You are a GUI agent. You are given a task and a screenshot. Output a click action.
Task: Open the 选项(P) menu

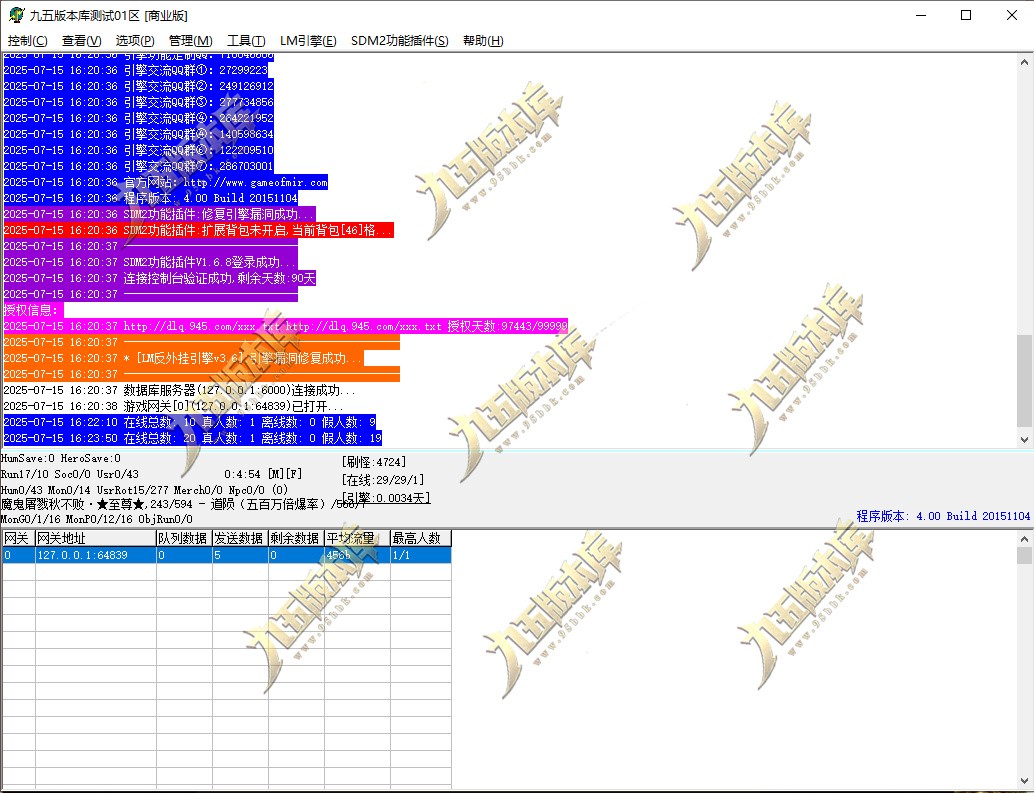pyautogui.click(x=135, y=41)
